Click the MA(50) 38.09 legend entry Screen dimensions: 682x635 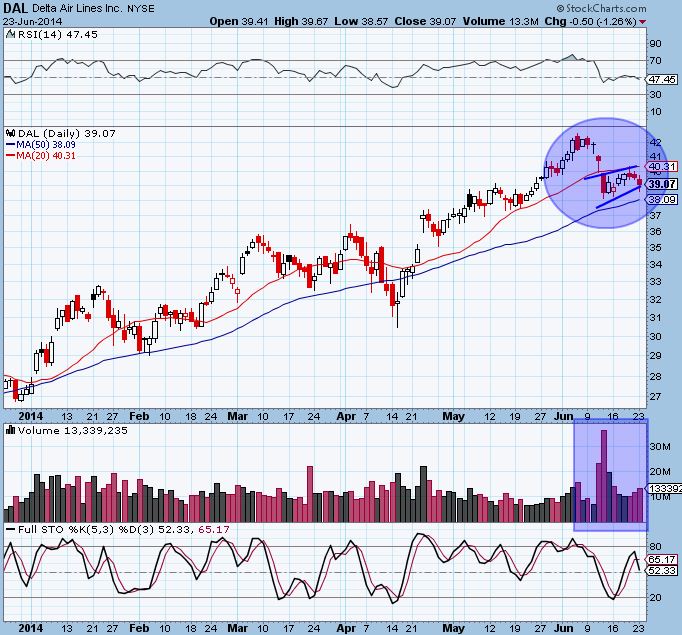click(x=41, y=144)
